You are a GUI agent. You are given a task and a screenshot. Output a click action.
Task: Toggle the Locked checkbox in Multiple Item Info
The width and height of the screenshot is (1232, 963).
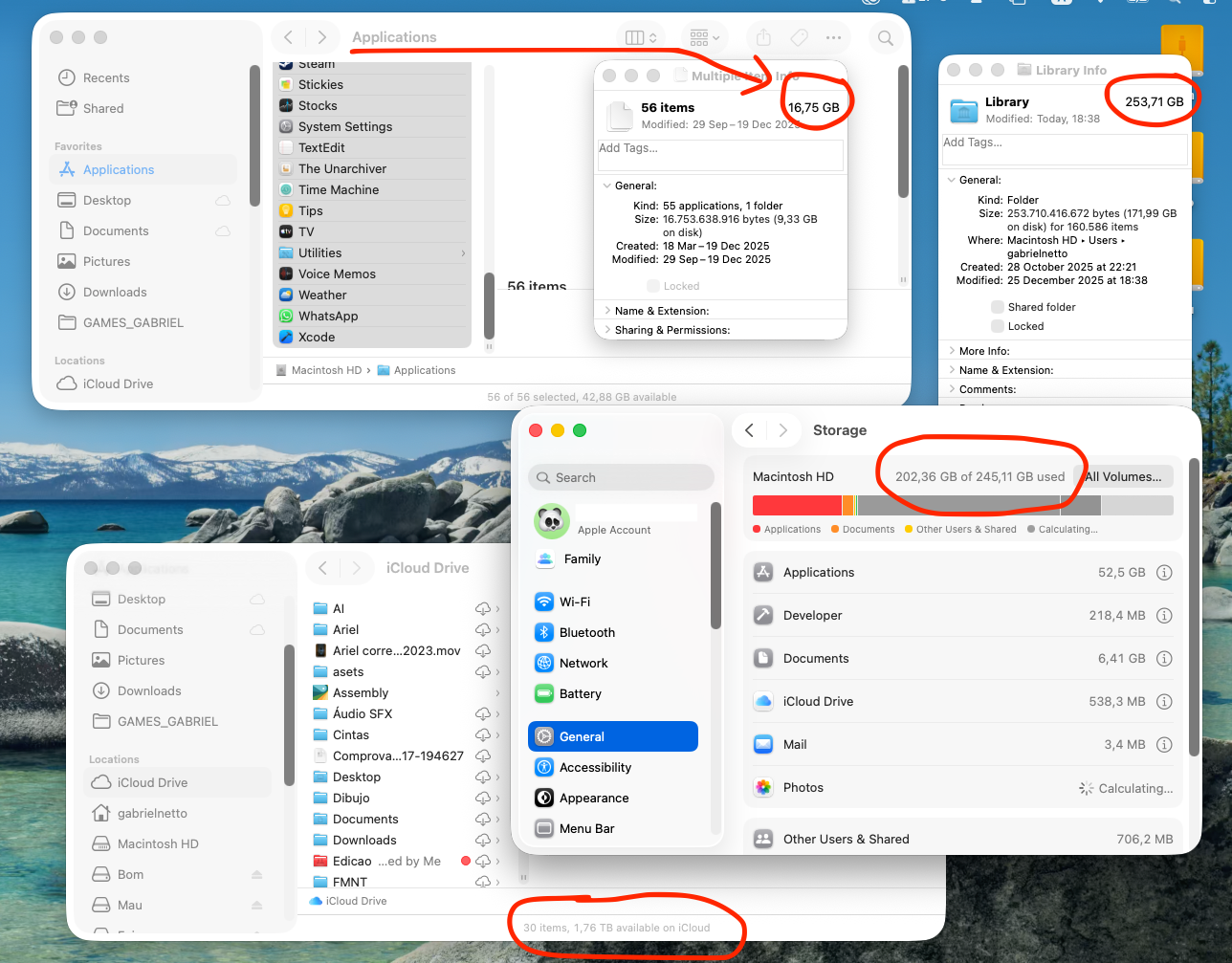coord(653,286)
